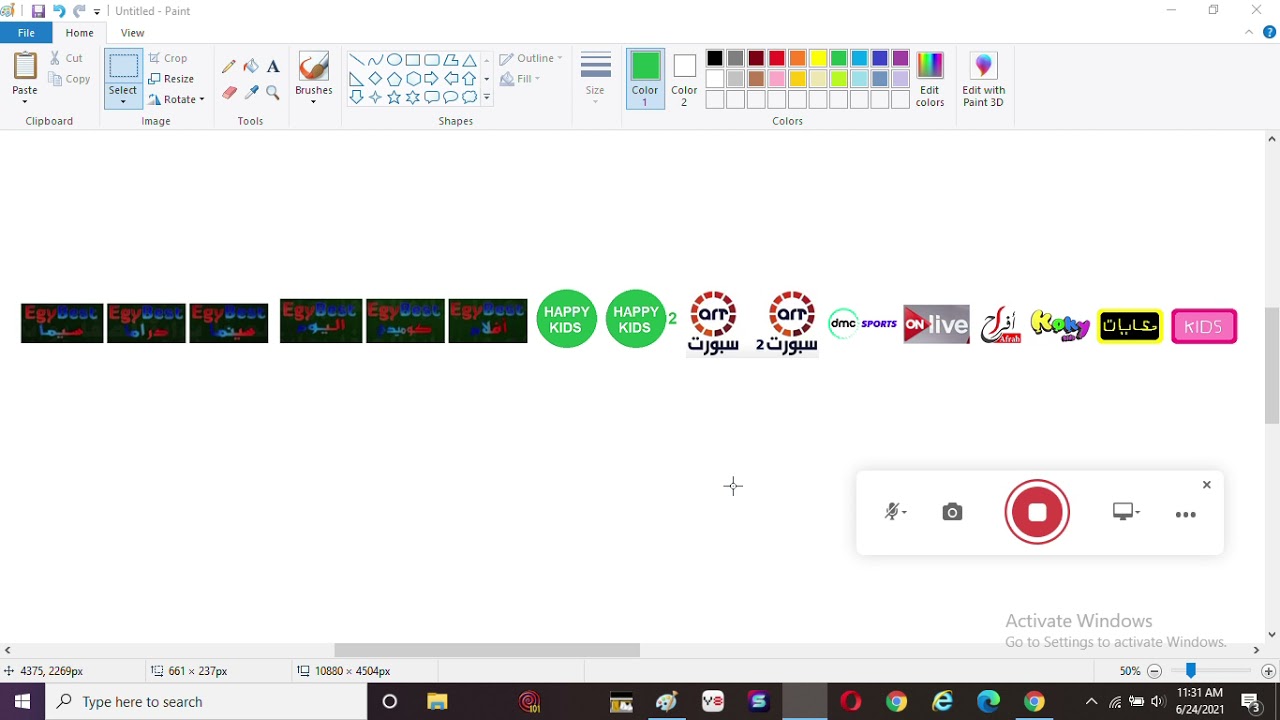Choose the Line shape

tap(357, 60)
